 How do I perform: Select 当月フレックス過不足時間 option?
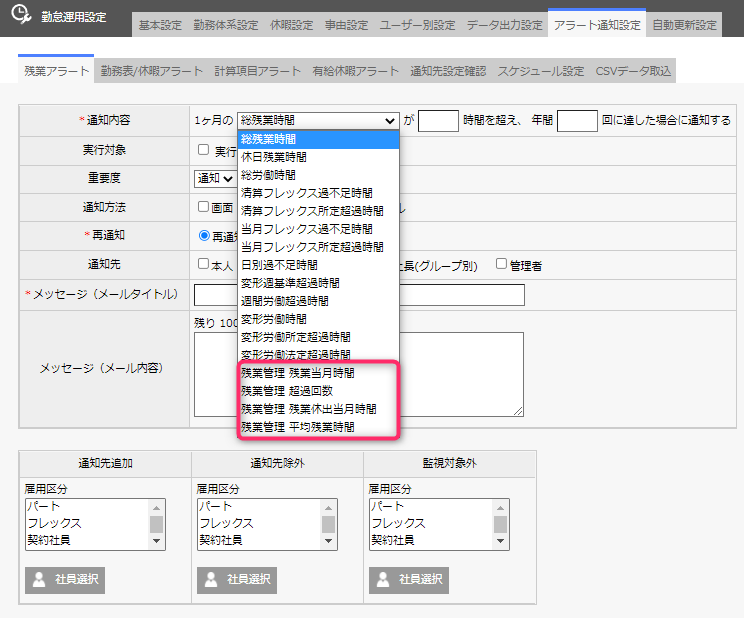[x=318, y=229]
